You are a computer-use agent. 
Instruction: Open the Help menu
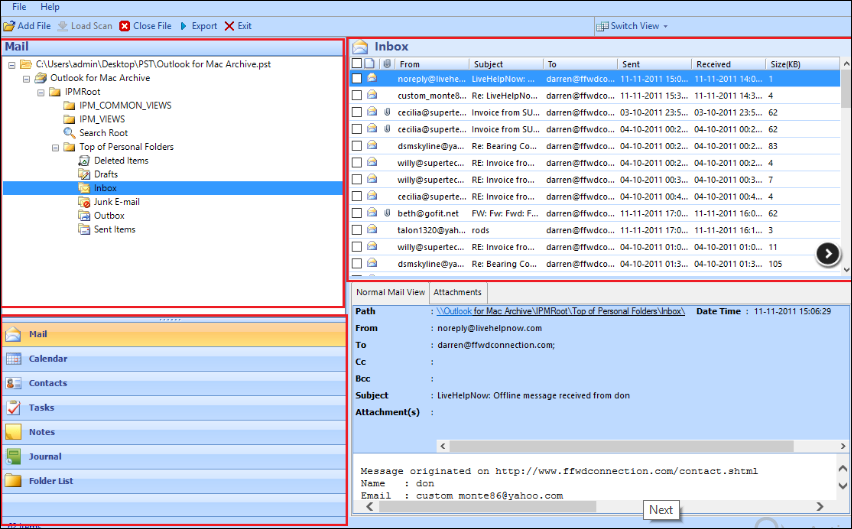(49, 7)
